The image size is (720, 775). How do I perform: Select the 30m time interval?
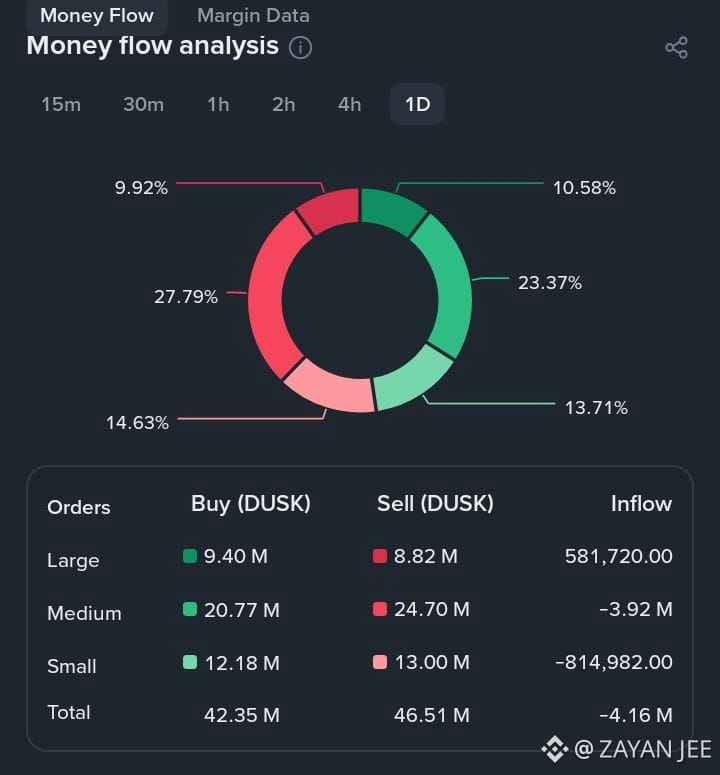tap(143, 104)
